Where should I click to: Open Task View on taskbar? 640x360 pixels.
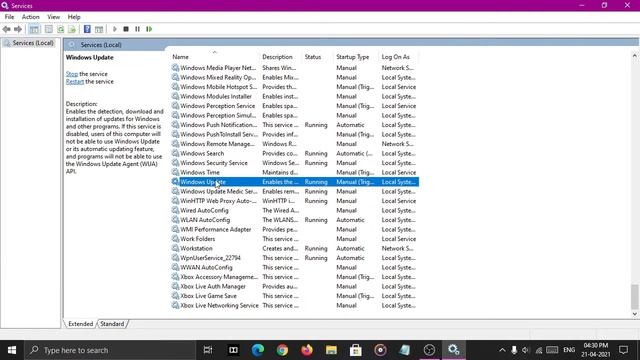pos(208,350)
